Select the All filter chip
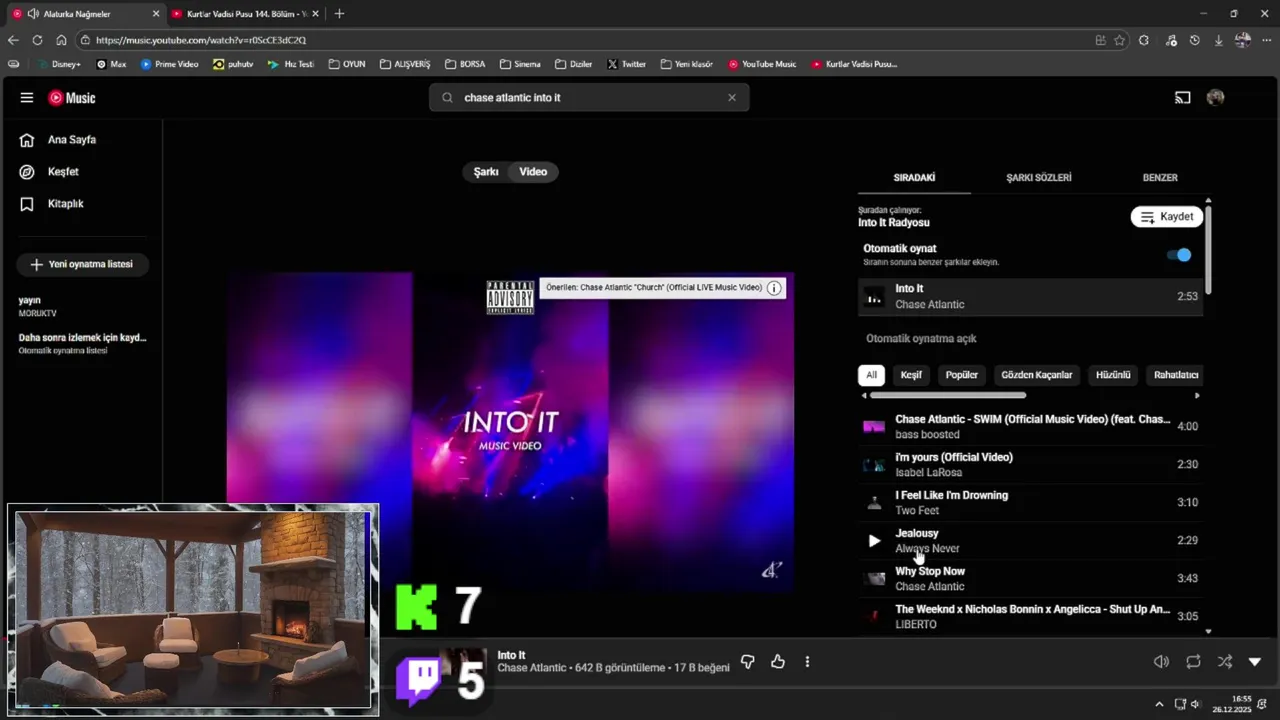The height and width of the screenshot is (720, 1280). (871, 375)
